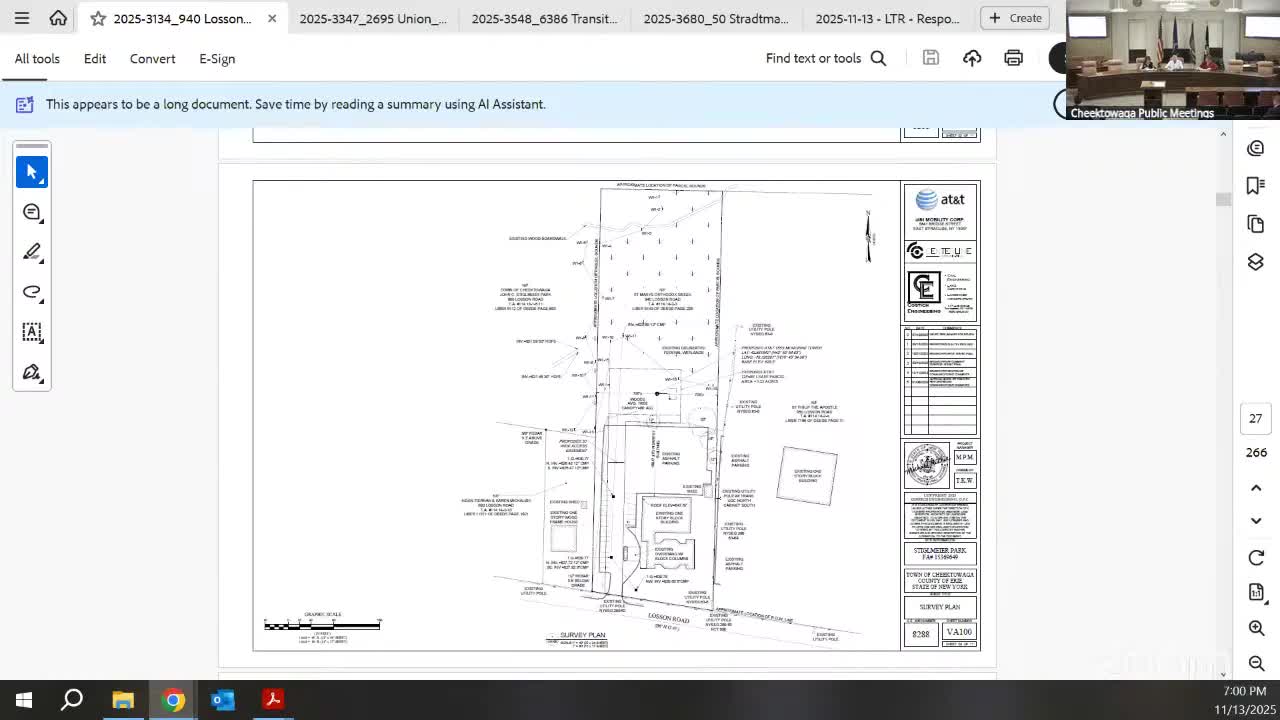Close the 2025-3134_940 Losson tab
The height and width of the screenshot is (720, 1280).
click(x=272, y=18)
